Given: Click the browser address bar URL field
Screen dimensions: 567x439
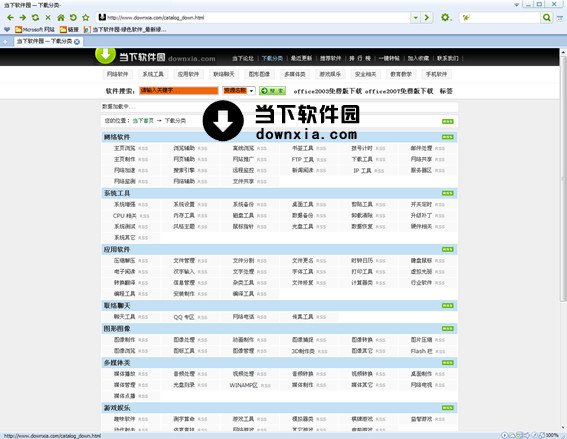Looking at the screenshot, I should point(254,17).
